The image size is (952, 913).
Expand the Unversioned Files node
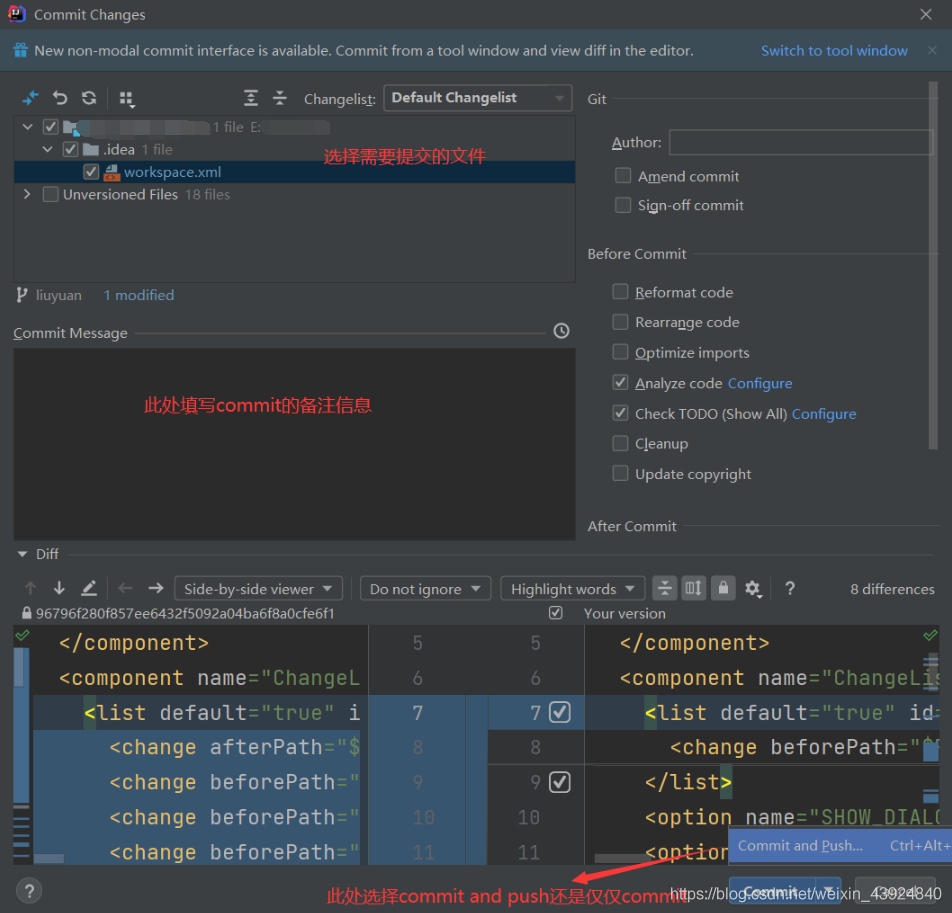27,195
